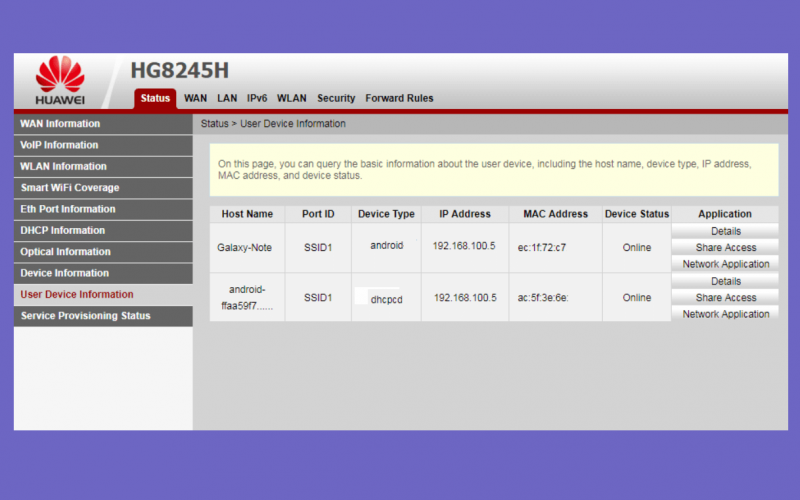The width and height of the screenshot is (800, 500).
Task: Click the Port ID column header
Action: coord(318,214)
